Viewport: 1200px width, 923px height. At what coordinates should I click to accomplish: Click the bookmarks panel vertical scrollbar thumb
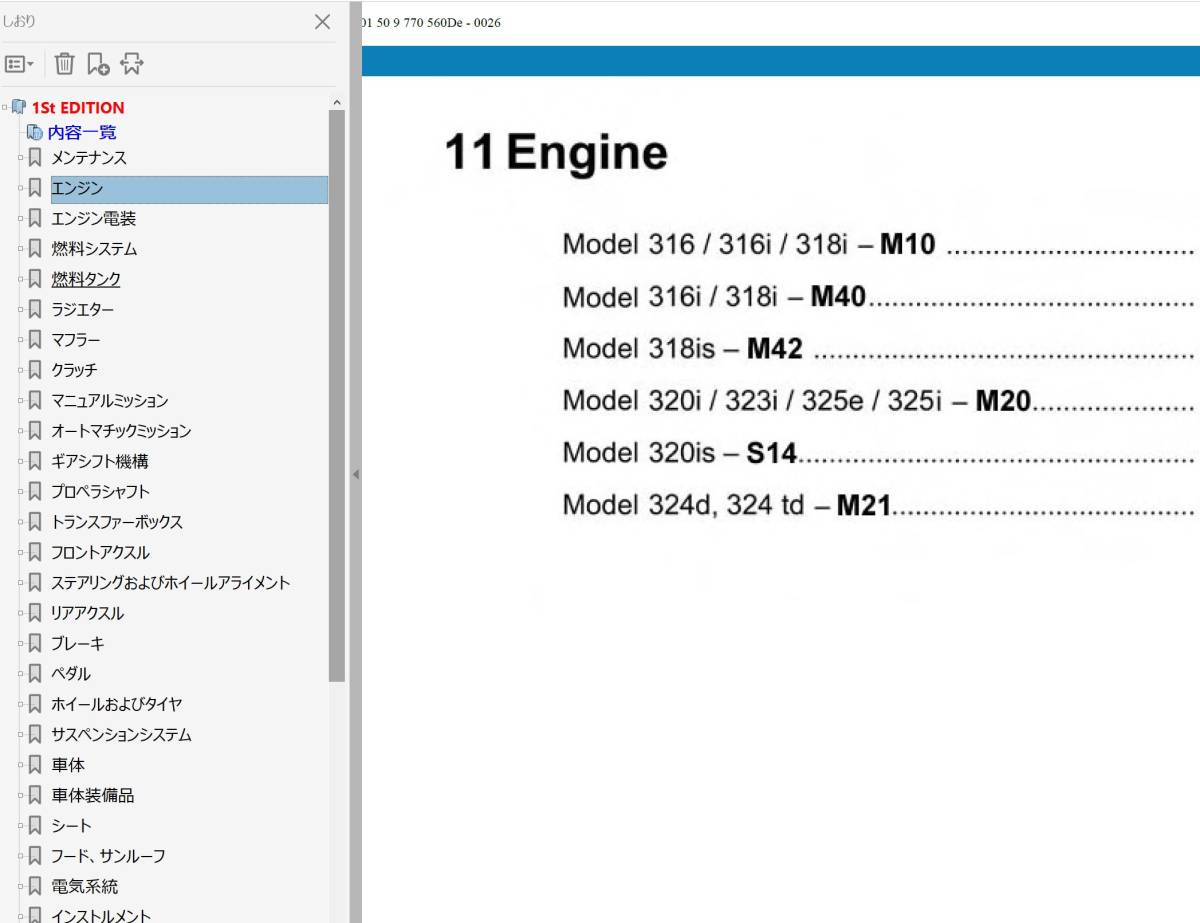tap(337, 395)
